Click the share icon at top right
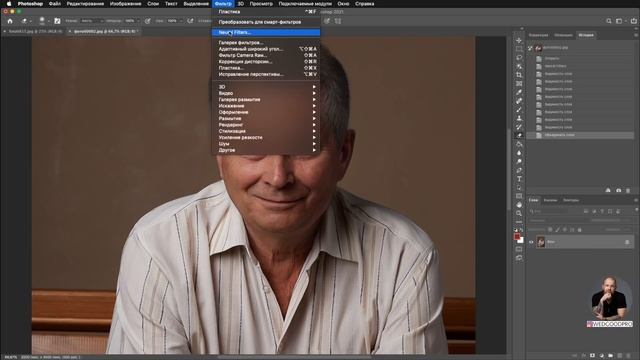This screenshot has width=640, height=360. click(634, 20)
